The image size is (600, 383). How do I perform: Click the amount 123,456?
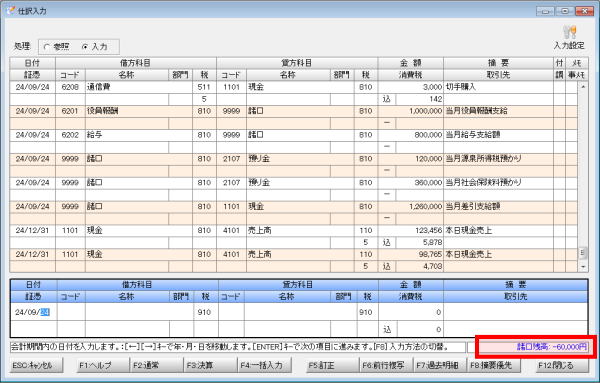point(428,230)
